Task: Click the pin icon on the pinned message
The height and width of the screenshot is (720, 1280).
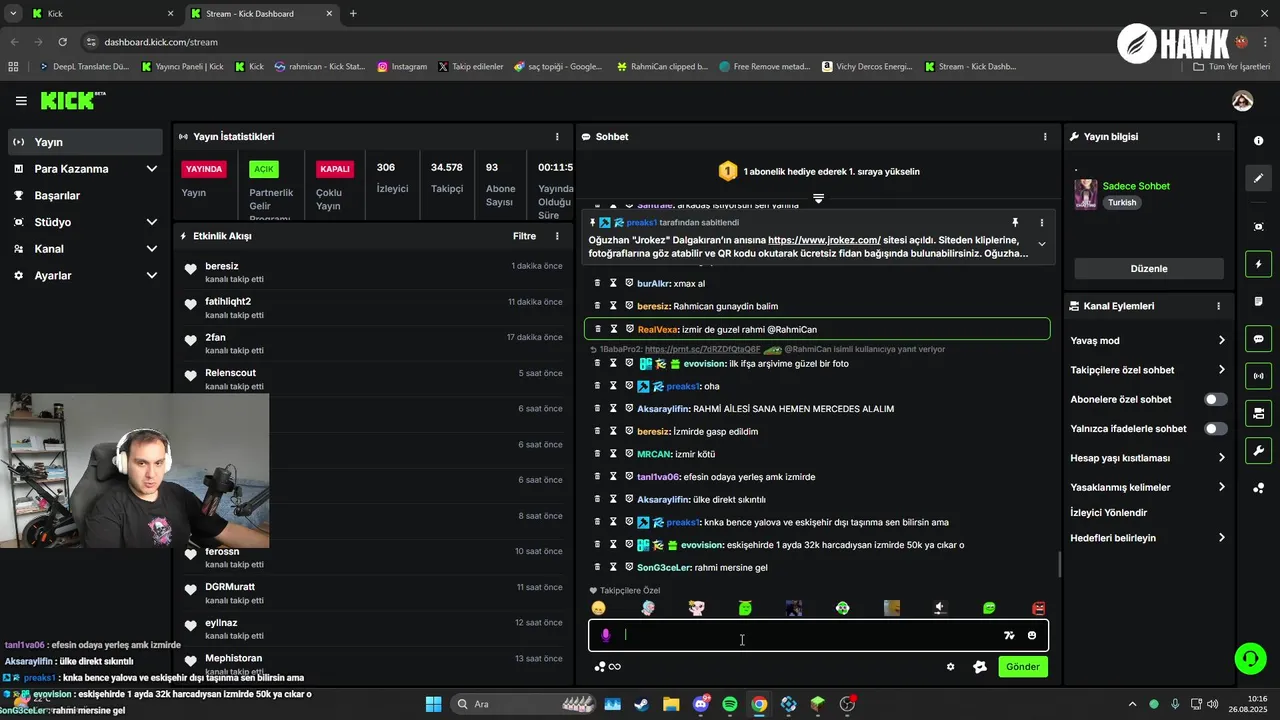Action: 1015,223
